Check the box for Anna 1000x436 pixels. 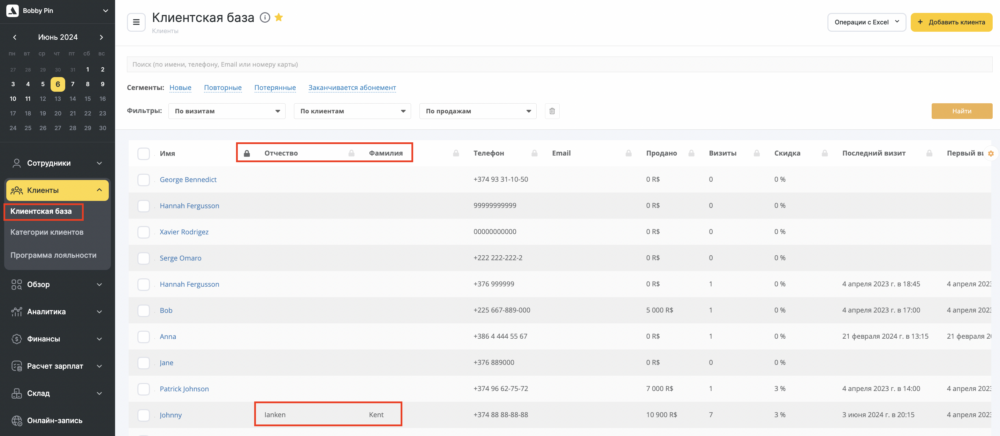click(x=143, y=337)
